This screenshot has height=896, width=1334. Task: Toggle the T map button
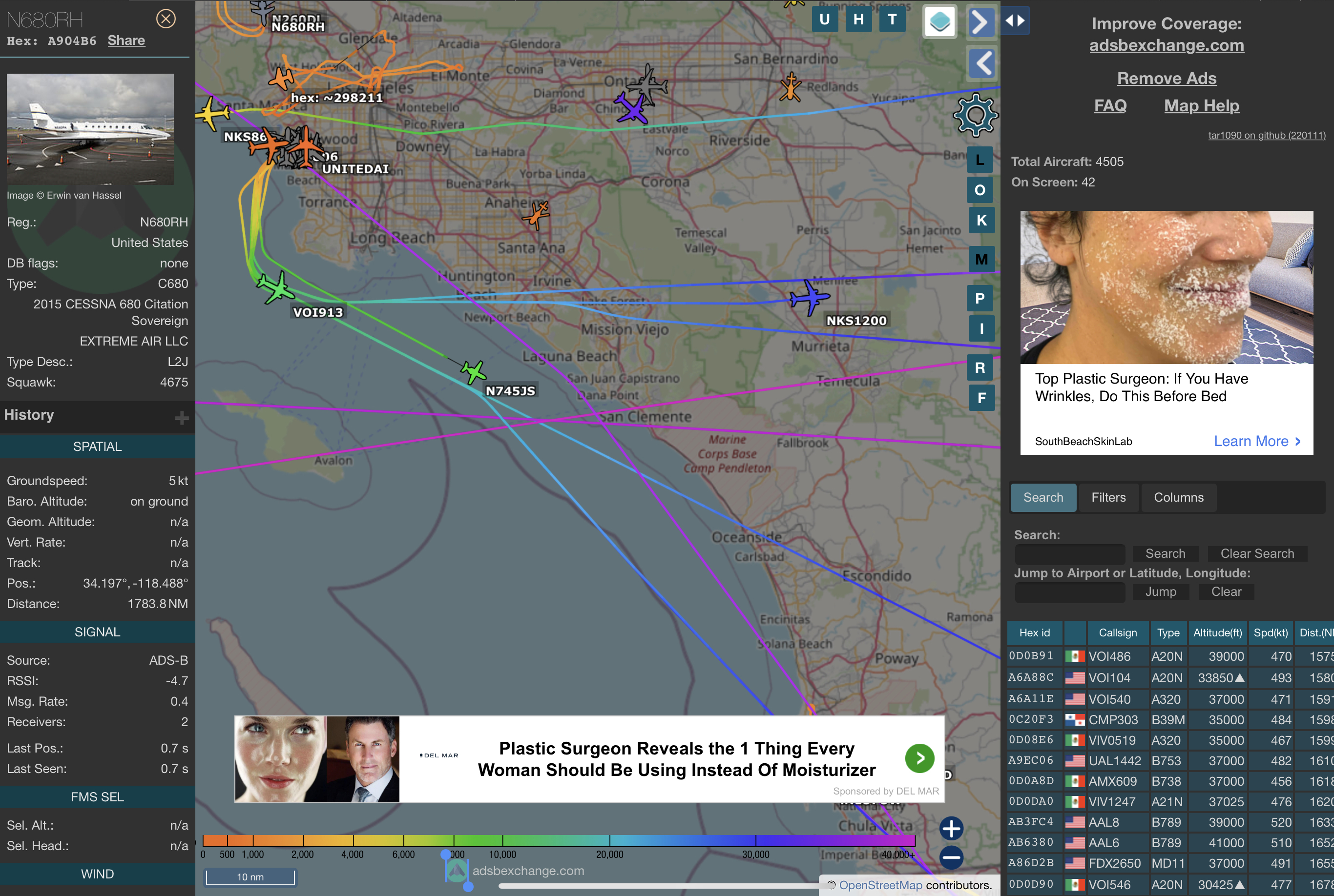click(892, 20)
